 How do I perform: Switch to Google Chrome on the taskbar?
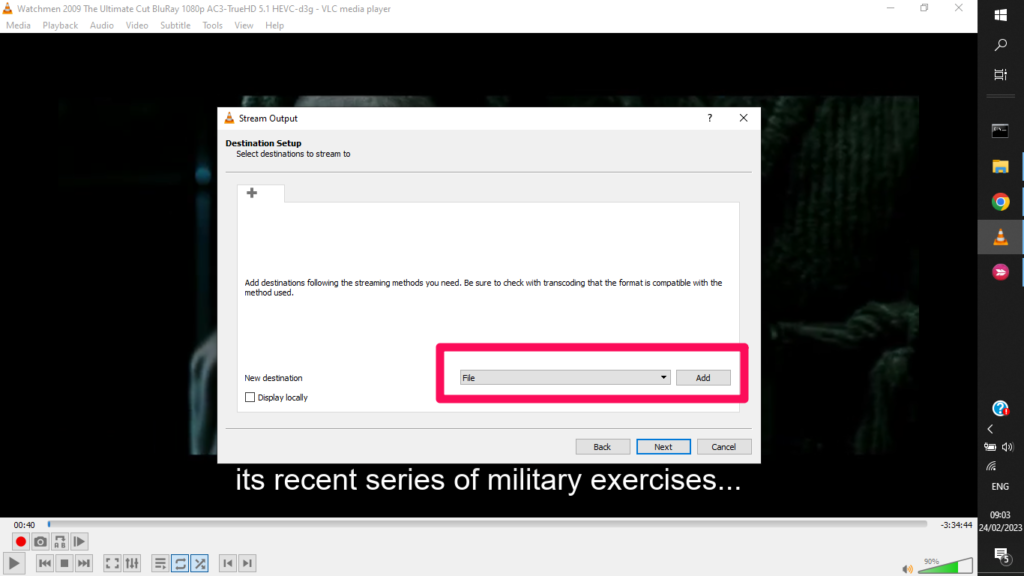1000,202
